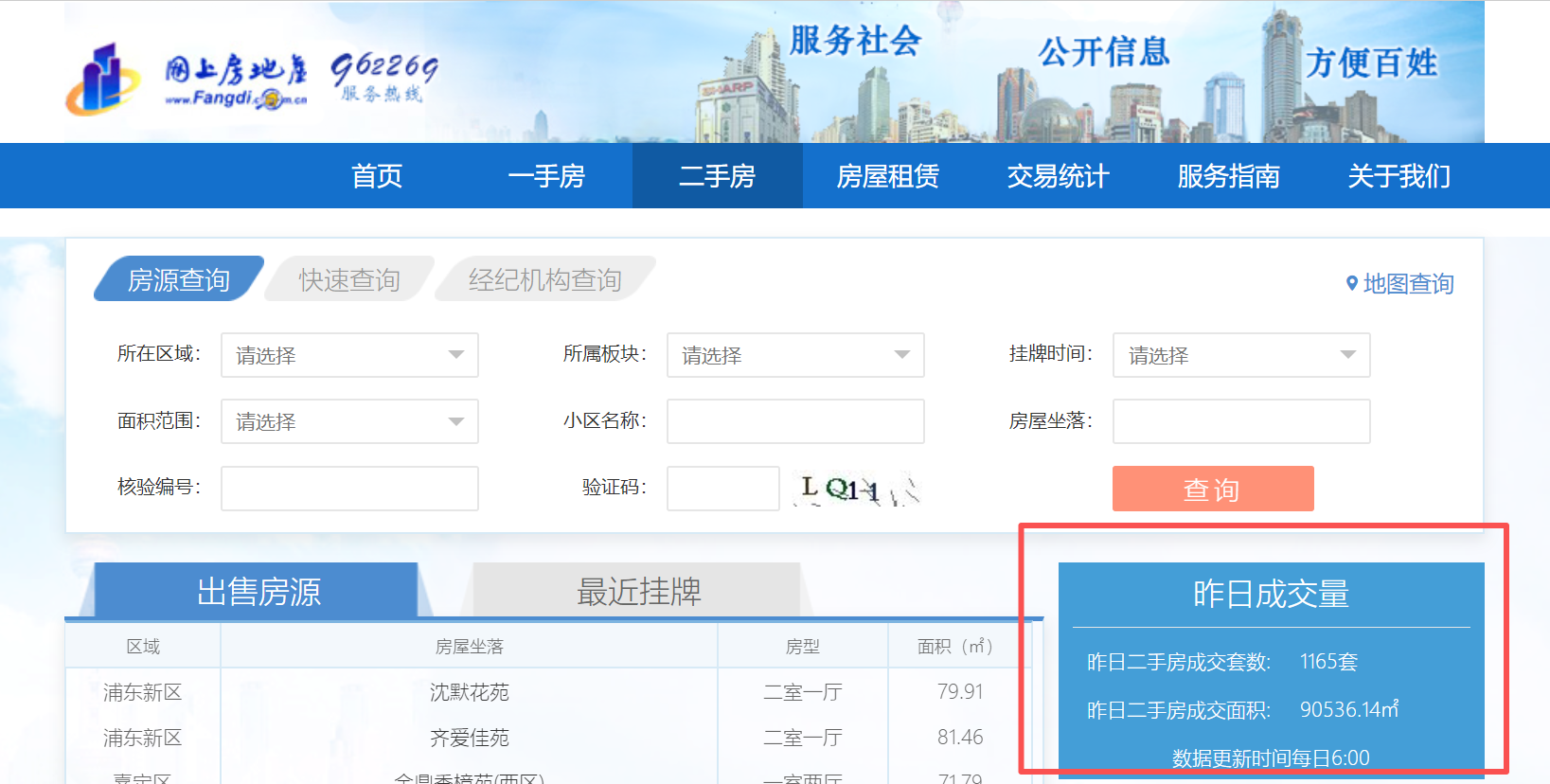Viewport: 1550px width, 784px height.
Task: Expand the 所属板块 dropdown
Action: click(x=795, y=355)
